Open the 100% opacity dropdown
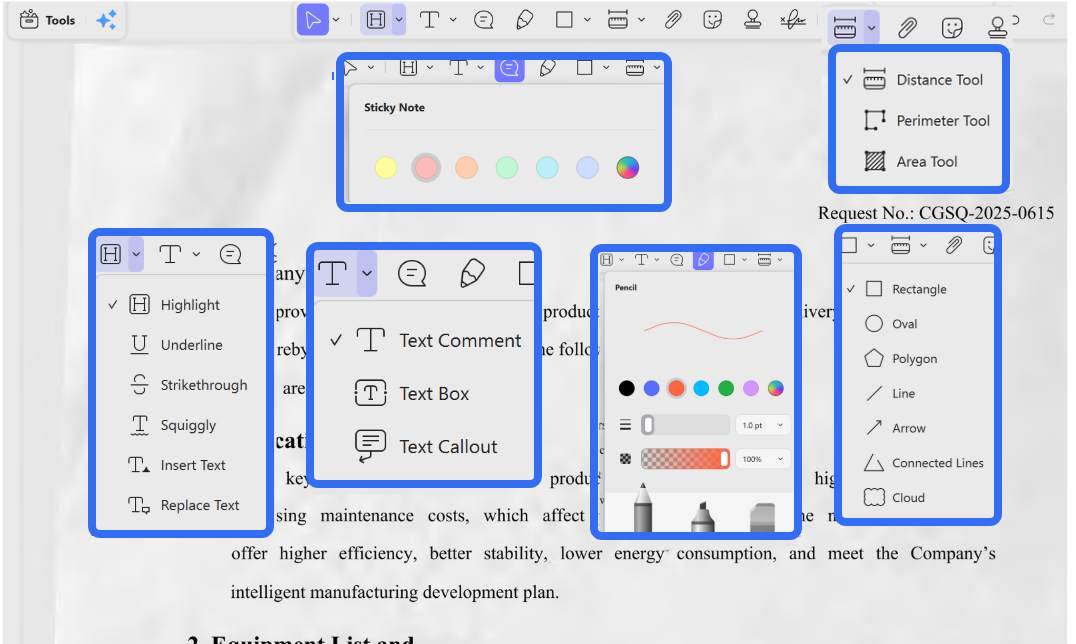This screenshot has width=1076, height=644. click(762, 459)
